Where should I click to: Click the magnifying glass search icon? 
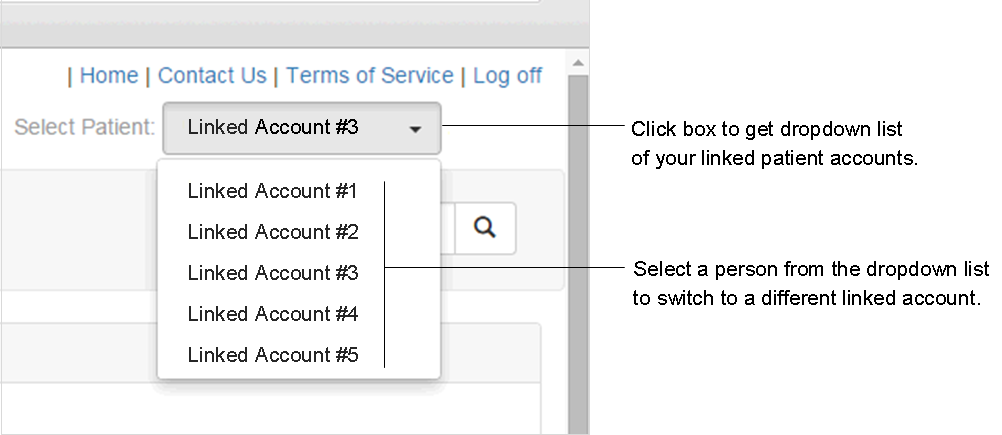coord(485,228)
